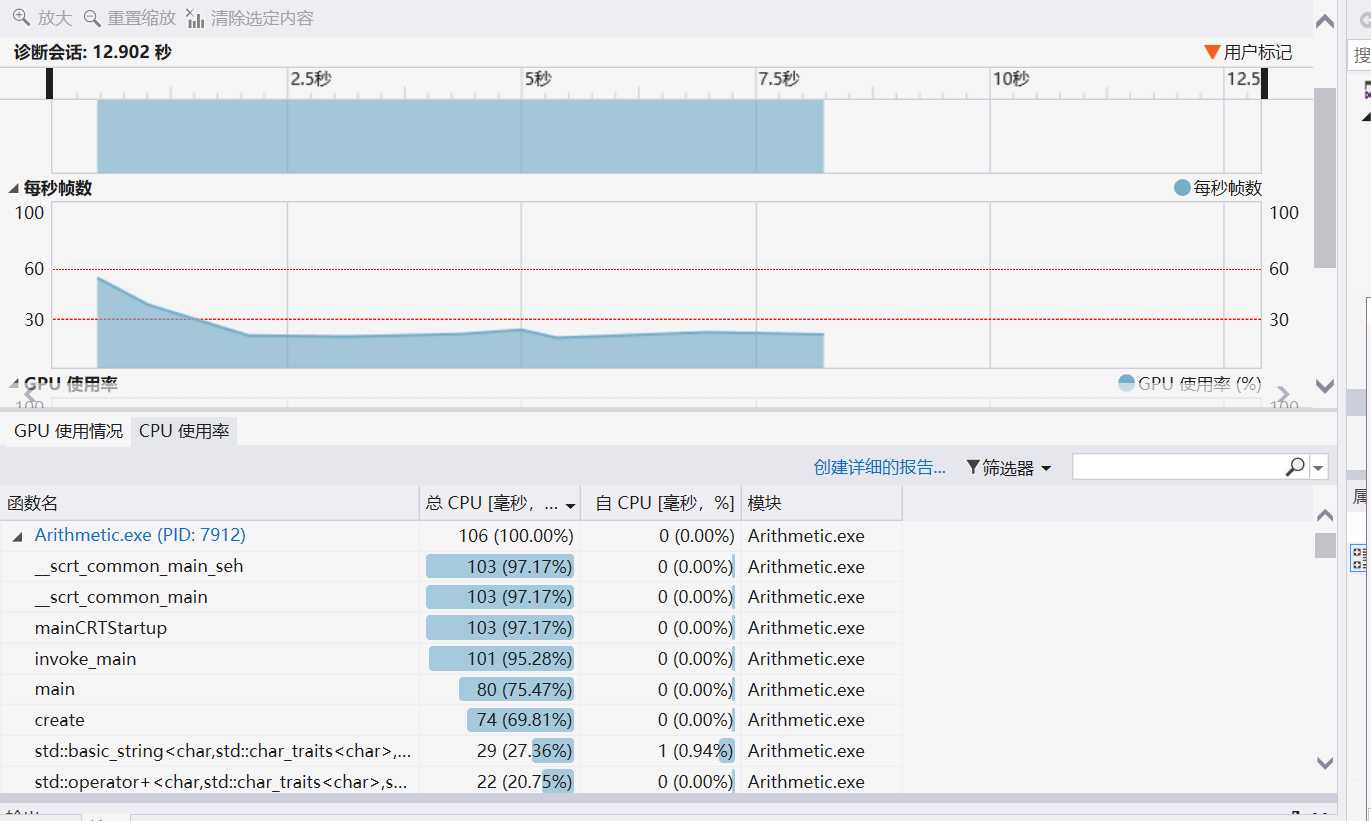Click the GPU 使用率 (%) legend dot

tap(1126, 383)
